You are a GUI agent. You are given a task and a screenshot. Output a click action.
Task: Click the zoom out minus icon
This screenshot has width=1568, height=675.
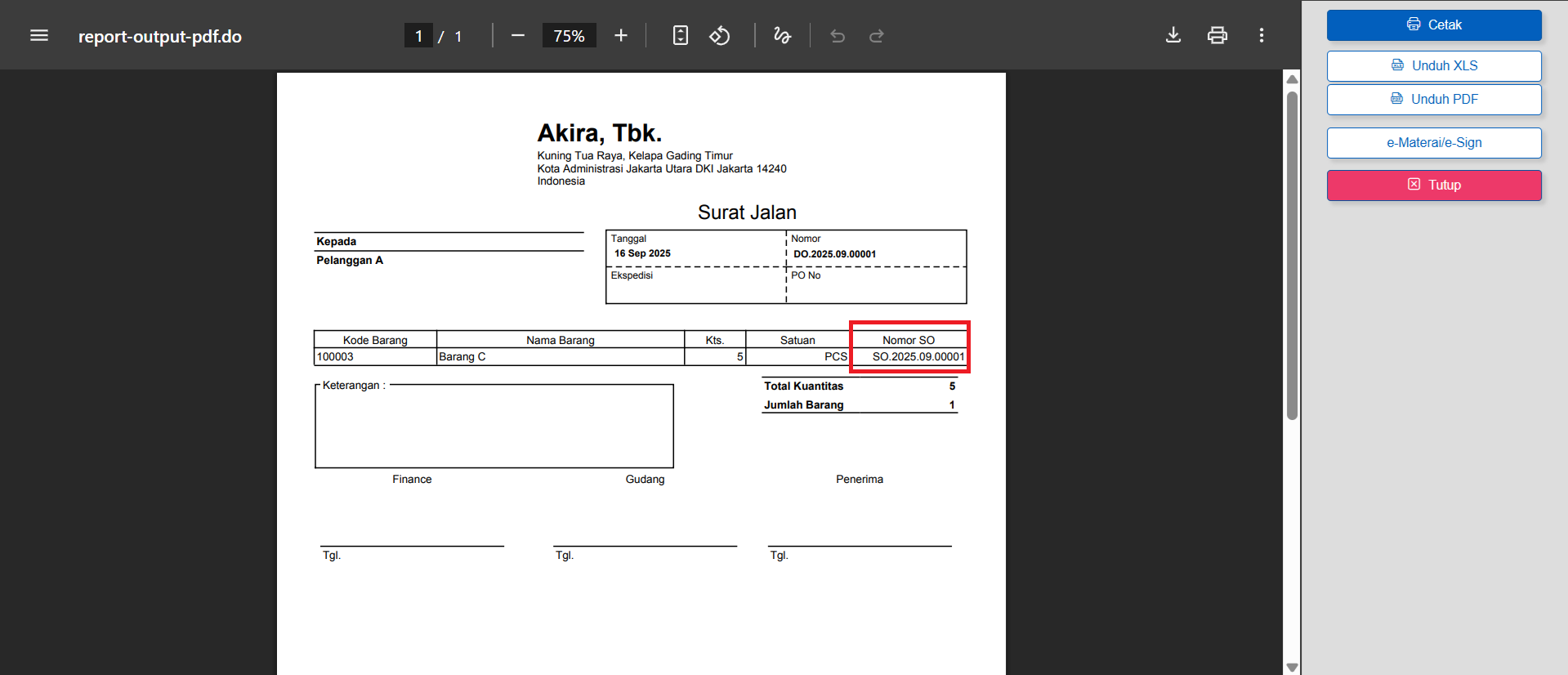click(x=517, y=36)
